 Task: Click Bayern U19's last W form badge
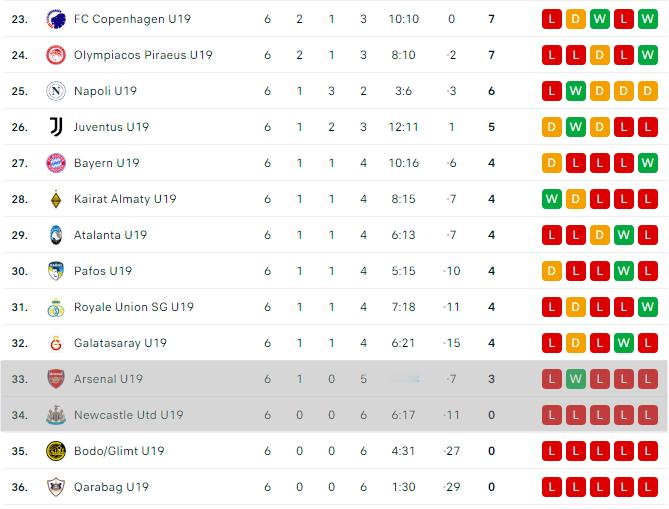(x=648, y=163)
